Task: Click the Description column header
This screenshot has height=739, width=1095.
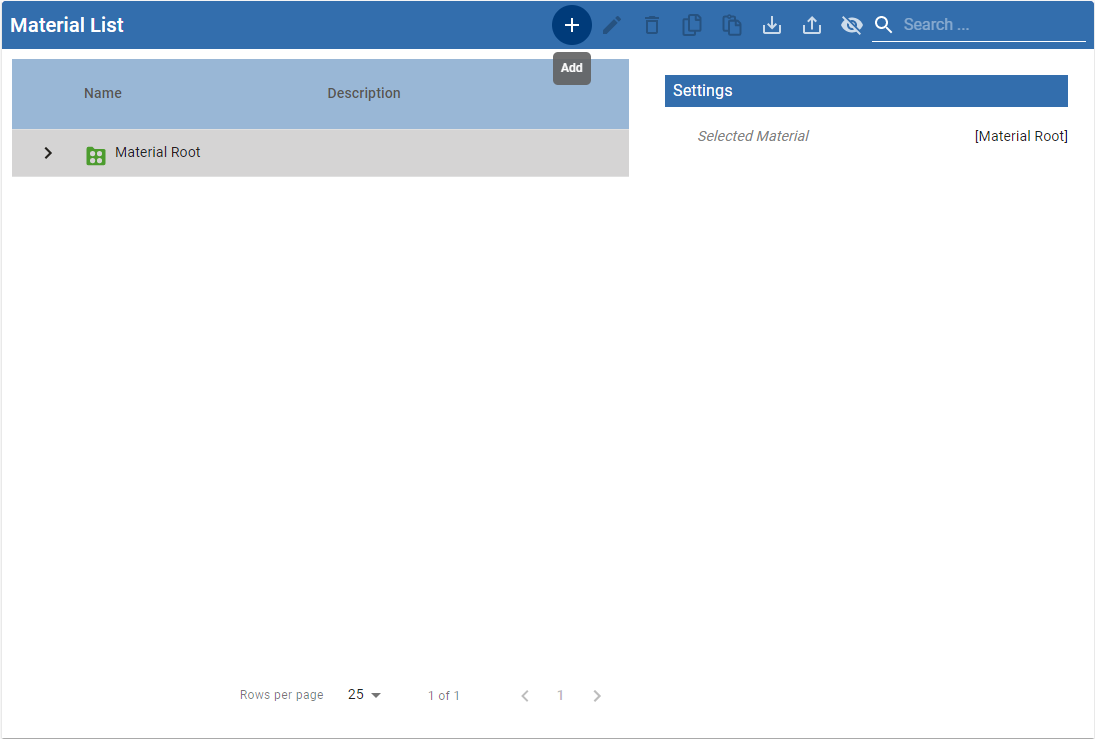Action: coord(364,93)
